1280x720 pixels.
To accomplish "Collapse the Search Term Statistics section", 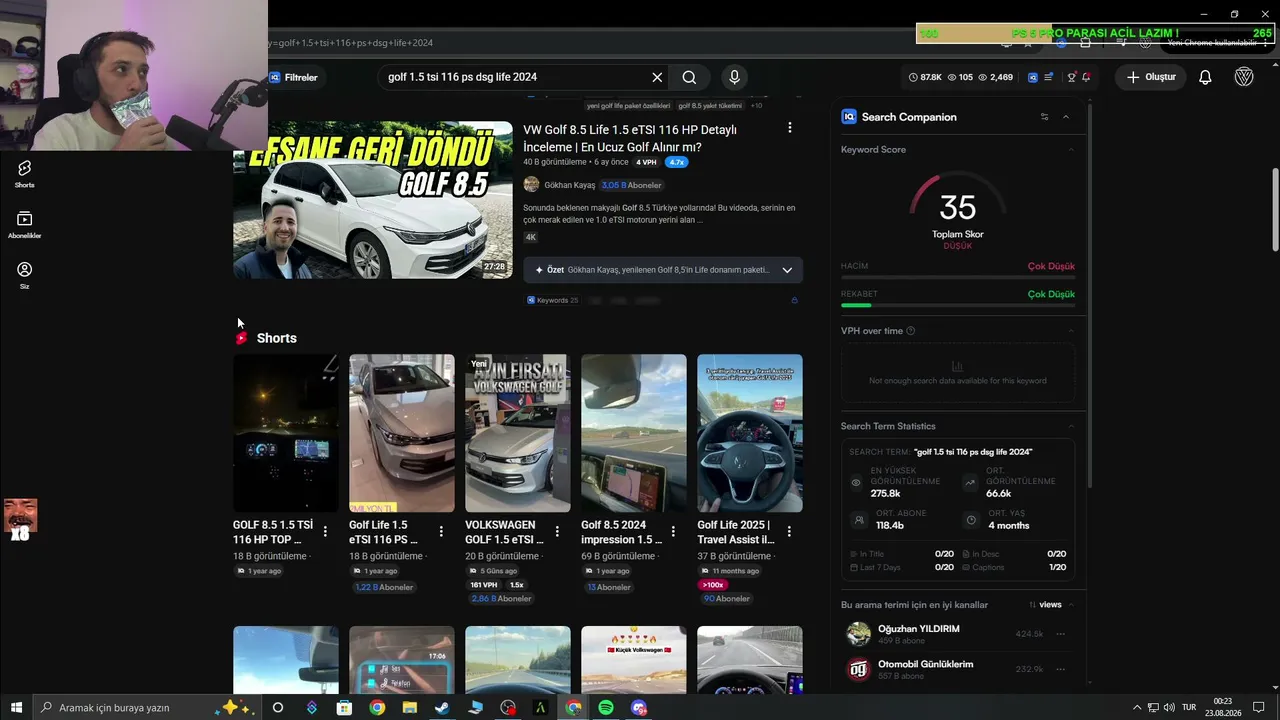I will tap(1071, 426).
